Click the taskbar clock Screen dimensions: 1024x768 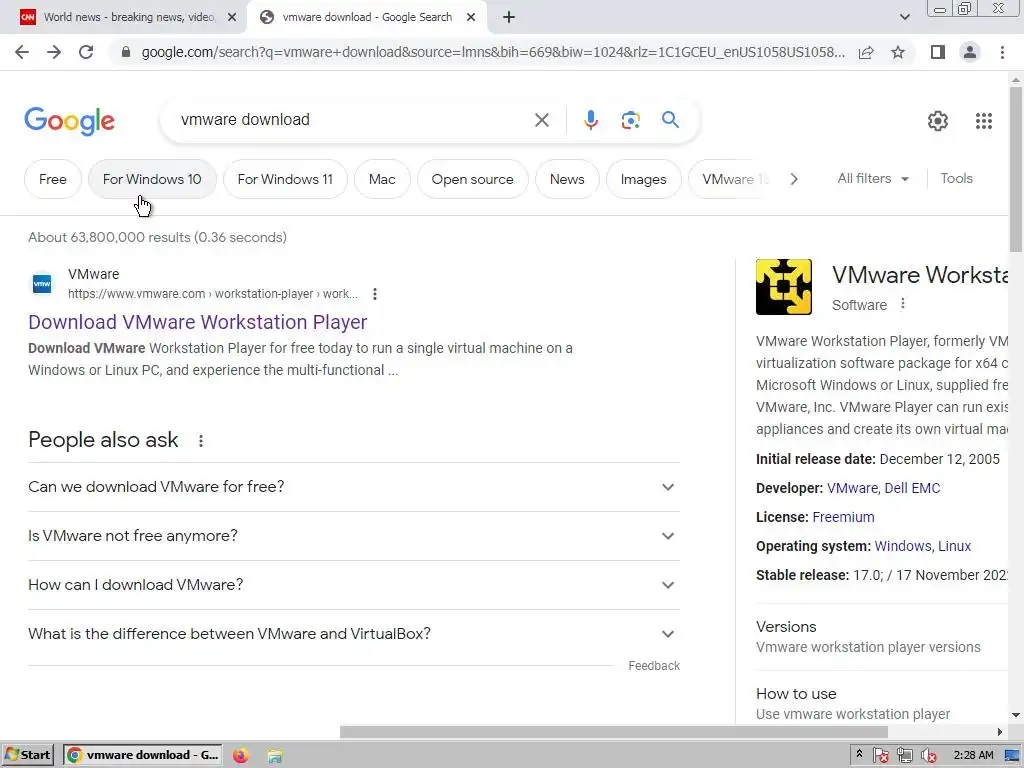point(973,756)
